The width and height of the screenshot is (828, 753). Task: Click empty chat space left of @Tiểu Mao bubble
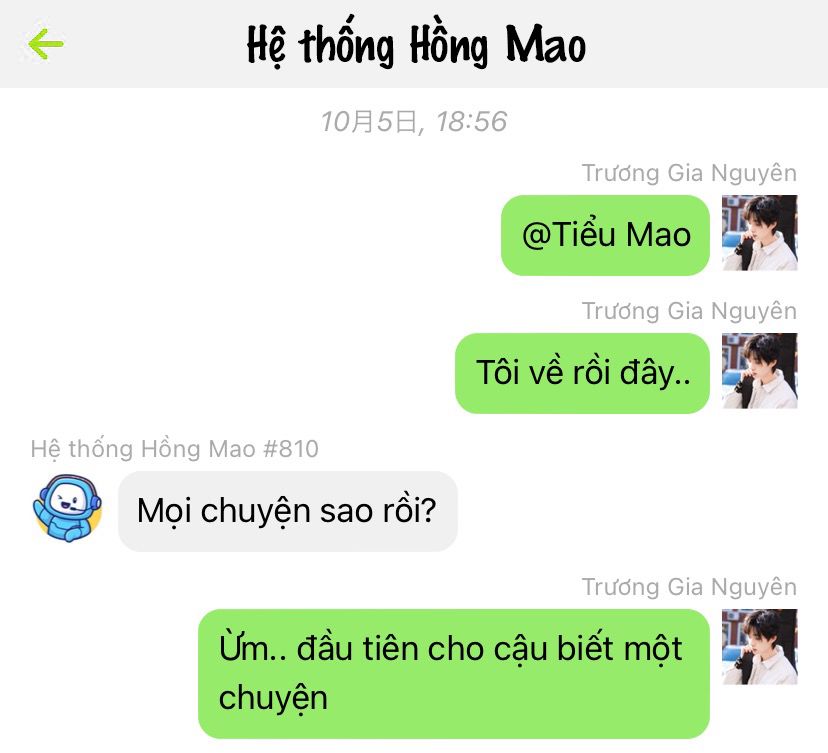click(248, 235)
